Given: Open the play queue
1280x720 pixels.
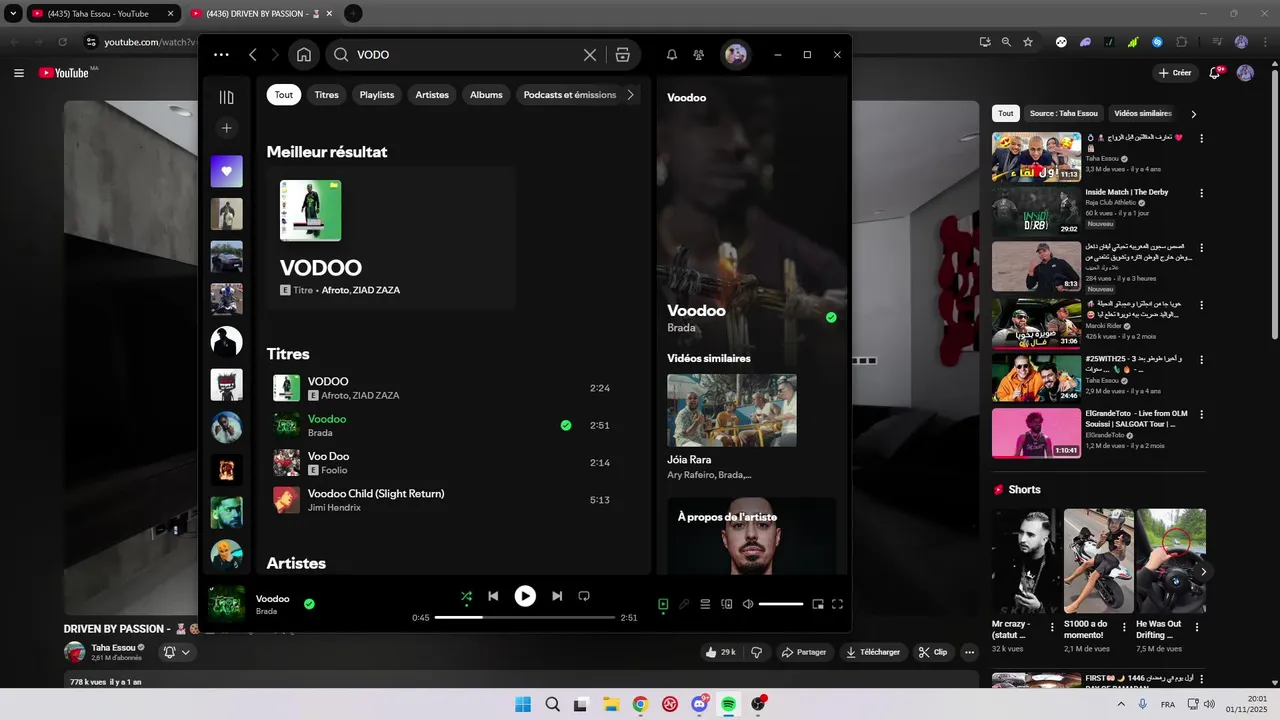Looking at the screenshot, I should coord(705,604).
